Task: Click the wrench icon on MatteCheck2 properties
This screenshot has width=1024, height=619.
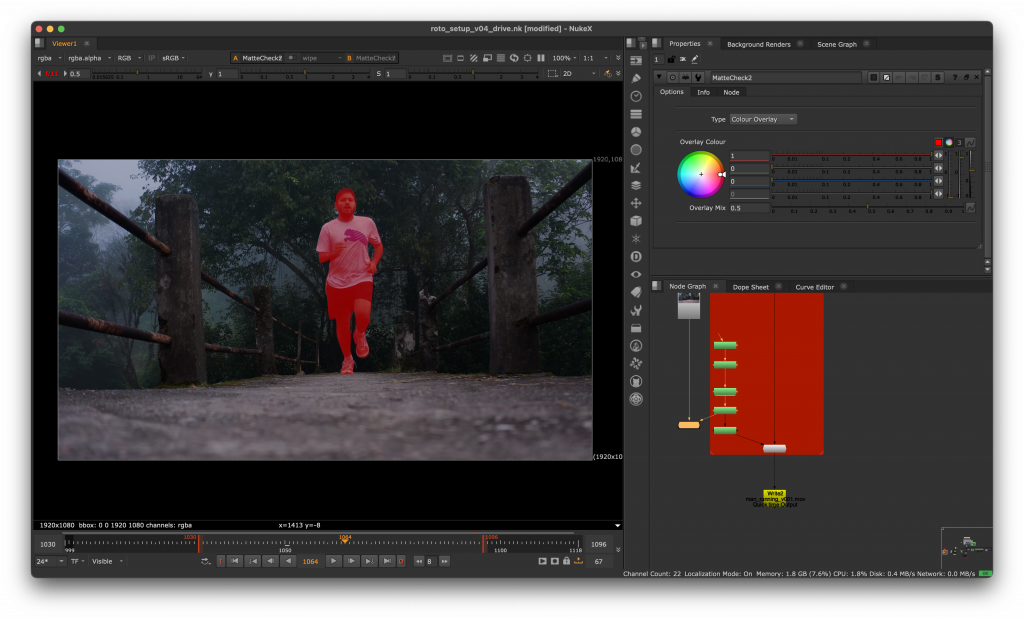Action: click(699, 77)
